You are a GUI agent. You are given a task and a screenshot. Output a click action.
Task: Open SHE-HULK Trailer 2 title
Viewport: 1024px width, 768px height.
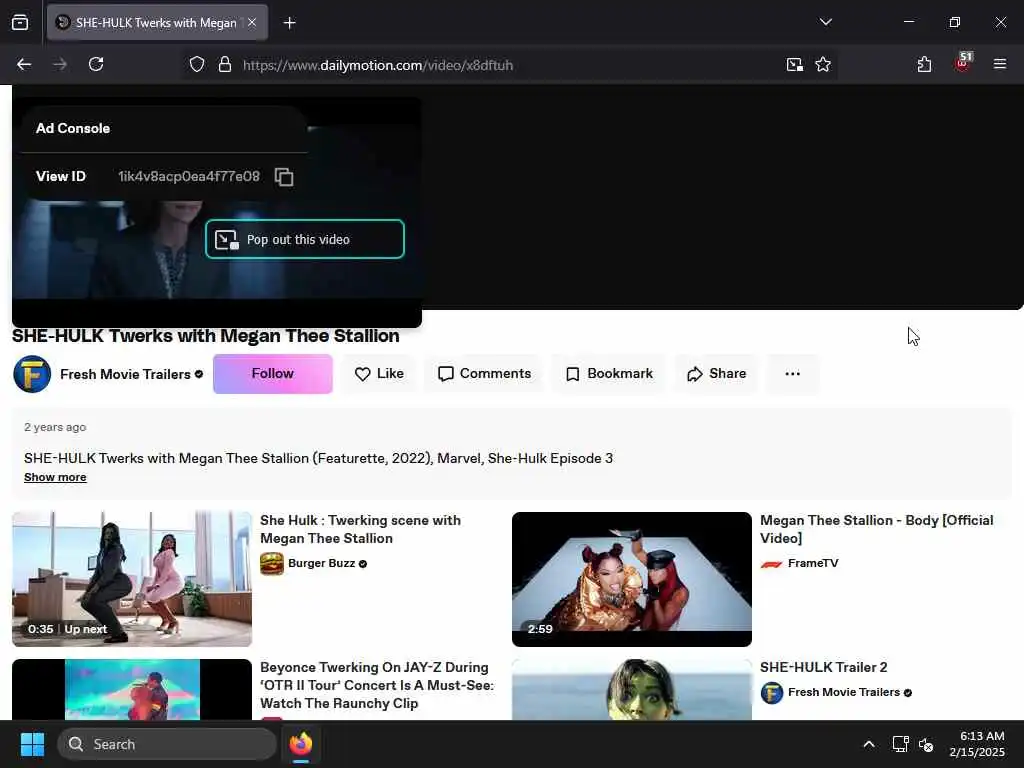824,667
